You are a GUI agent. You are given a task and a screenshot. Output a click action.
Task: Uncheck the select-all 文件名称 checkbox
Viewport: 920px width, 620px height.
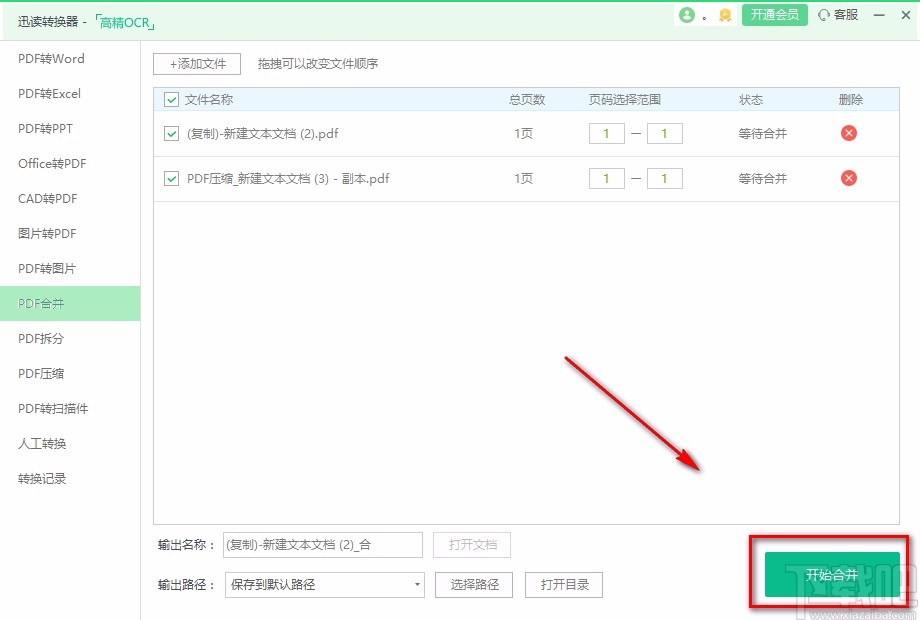170,99
